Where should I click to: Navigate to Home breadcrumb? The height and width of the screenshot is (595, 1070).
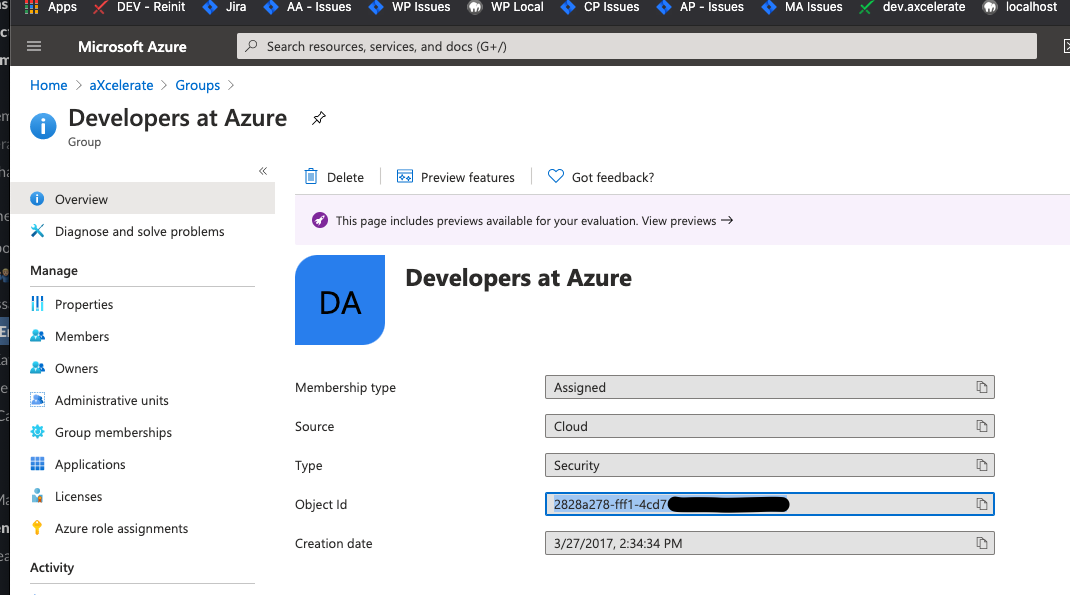point(48,85)
